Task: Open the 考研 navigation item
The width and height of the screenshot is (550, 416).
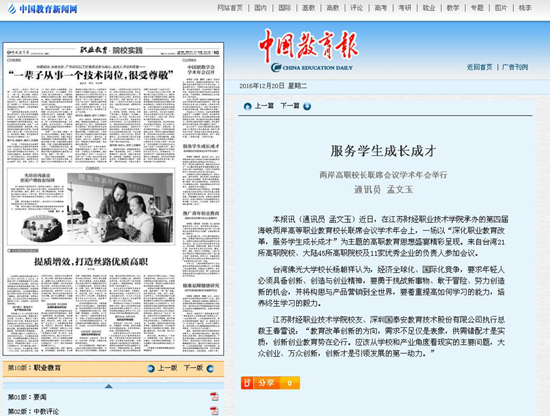Action: 405,8
